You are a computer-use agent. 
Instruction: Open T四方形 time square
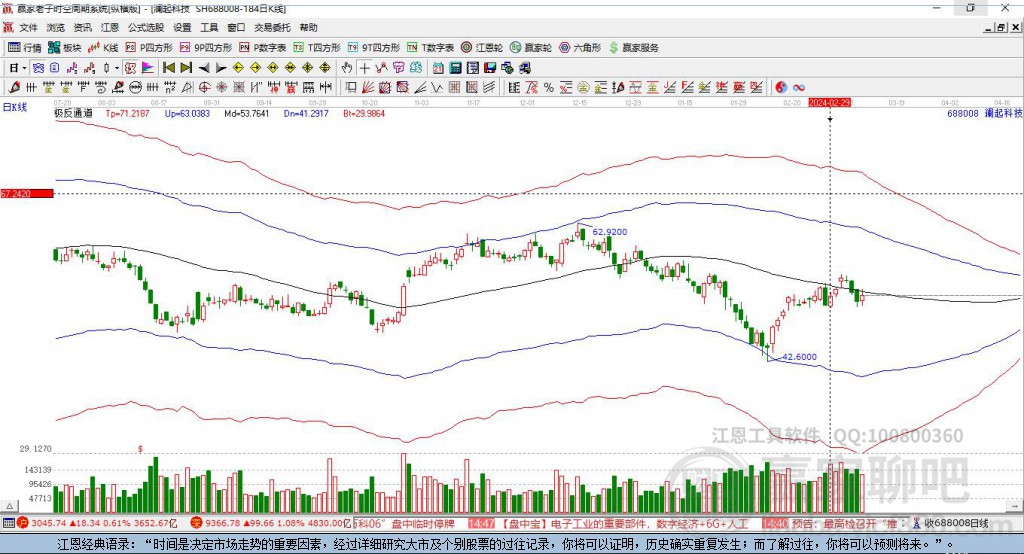[x=317, y=48]
